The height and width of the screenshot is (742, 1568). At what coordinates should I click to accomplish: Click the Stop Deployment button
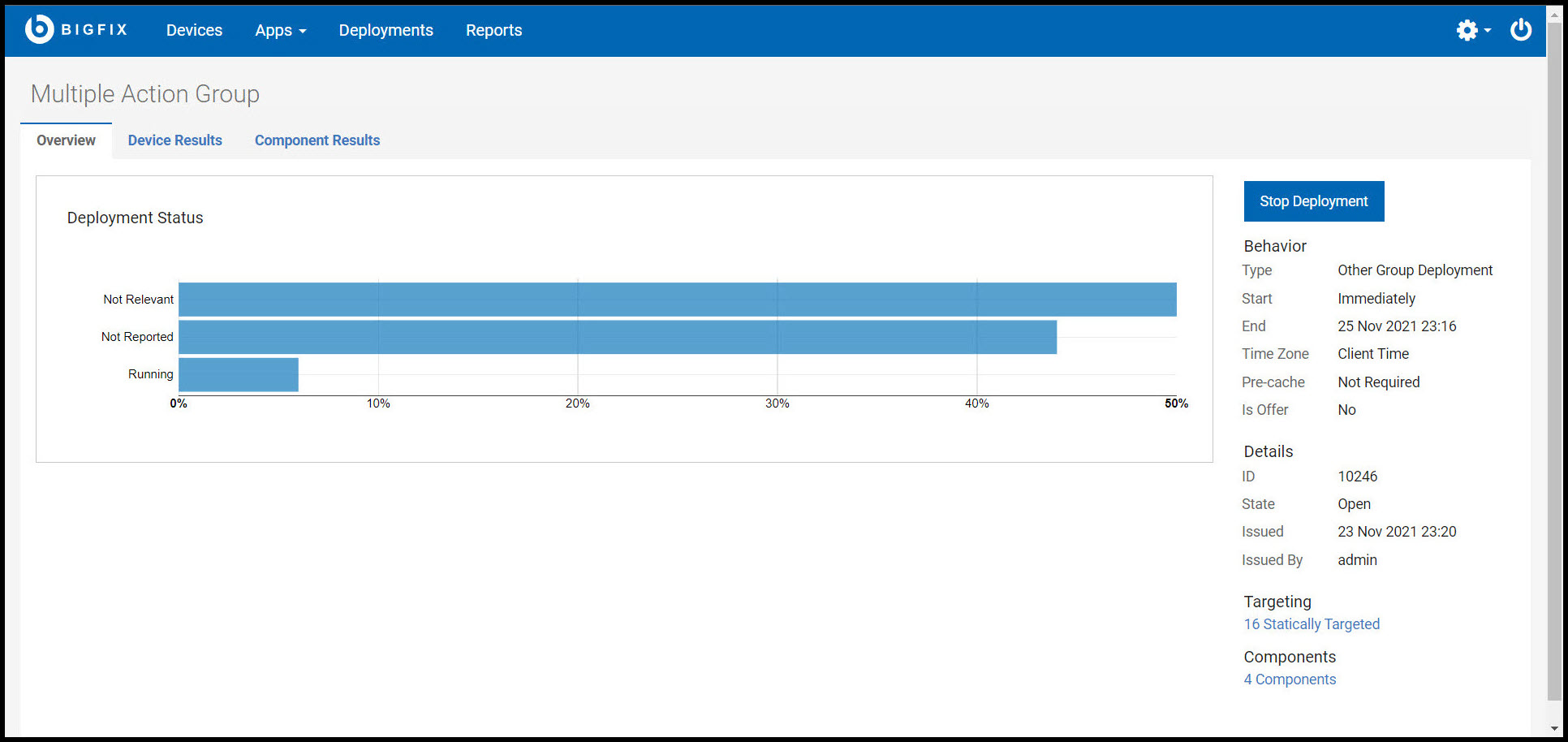tap(1313, 201)
